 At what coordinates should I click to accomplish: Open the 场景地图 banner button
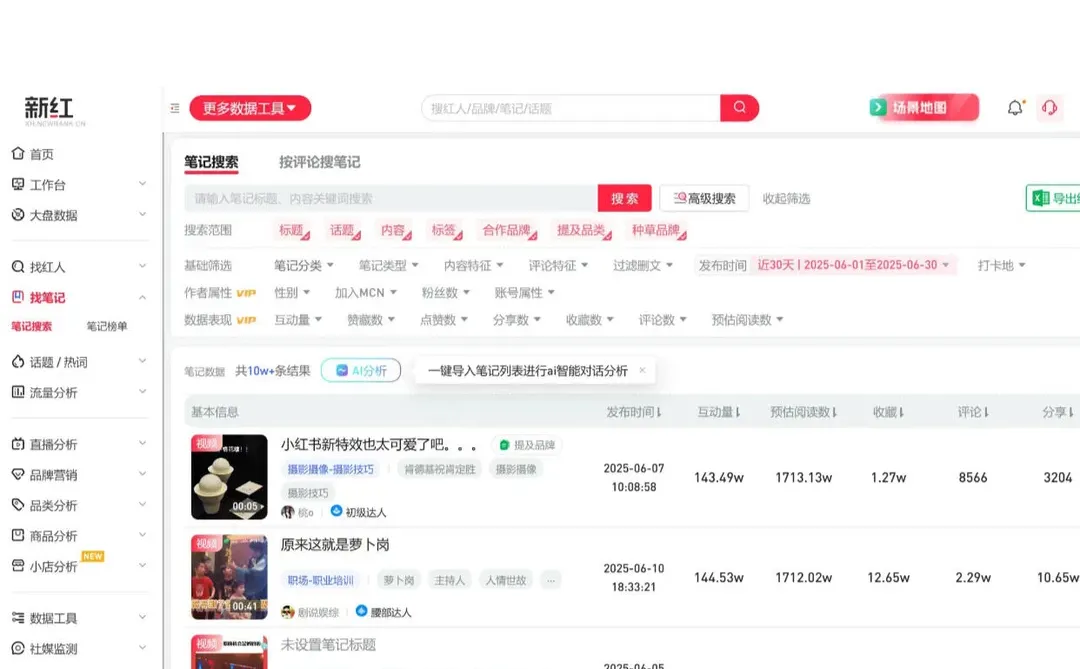tap(924, 107)
